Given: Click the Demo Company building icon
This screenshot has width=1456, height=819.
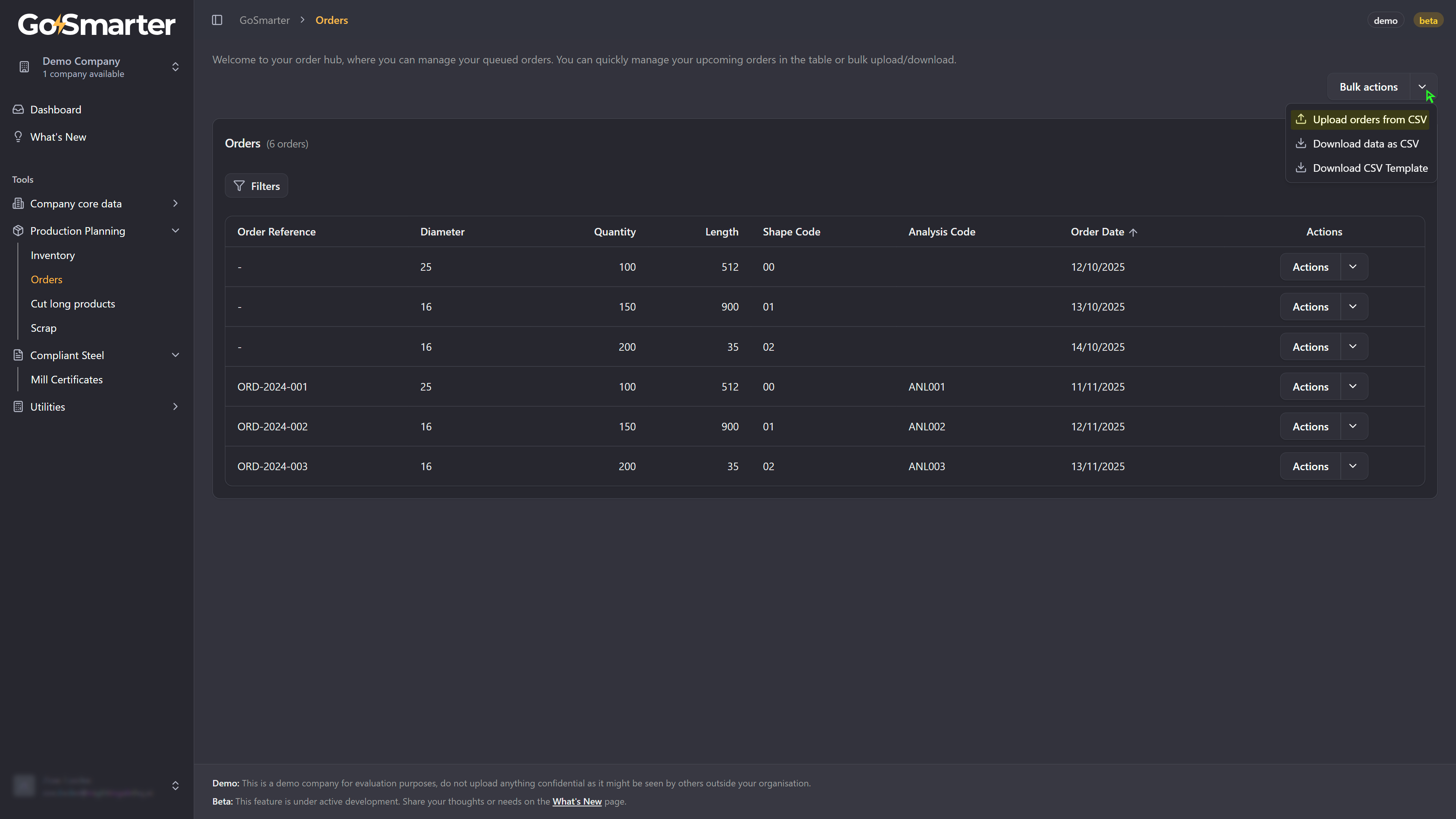Looking at the screenshot, I should pyautogui.click(x=24, y=67).
